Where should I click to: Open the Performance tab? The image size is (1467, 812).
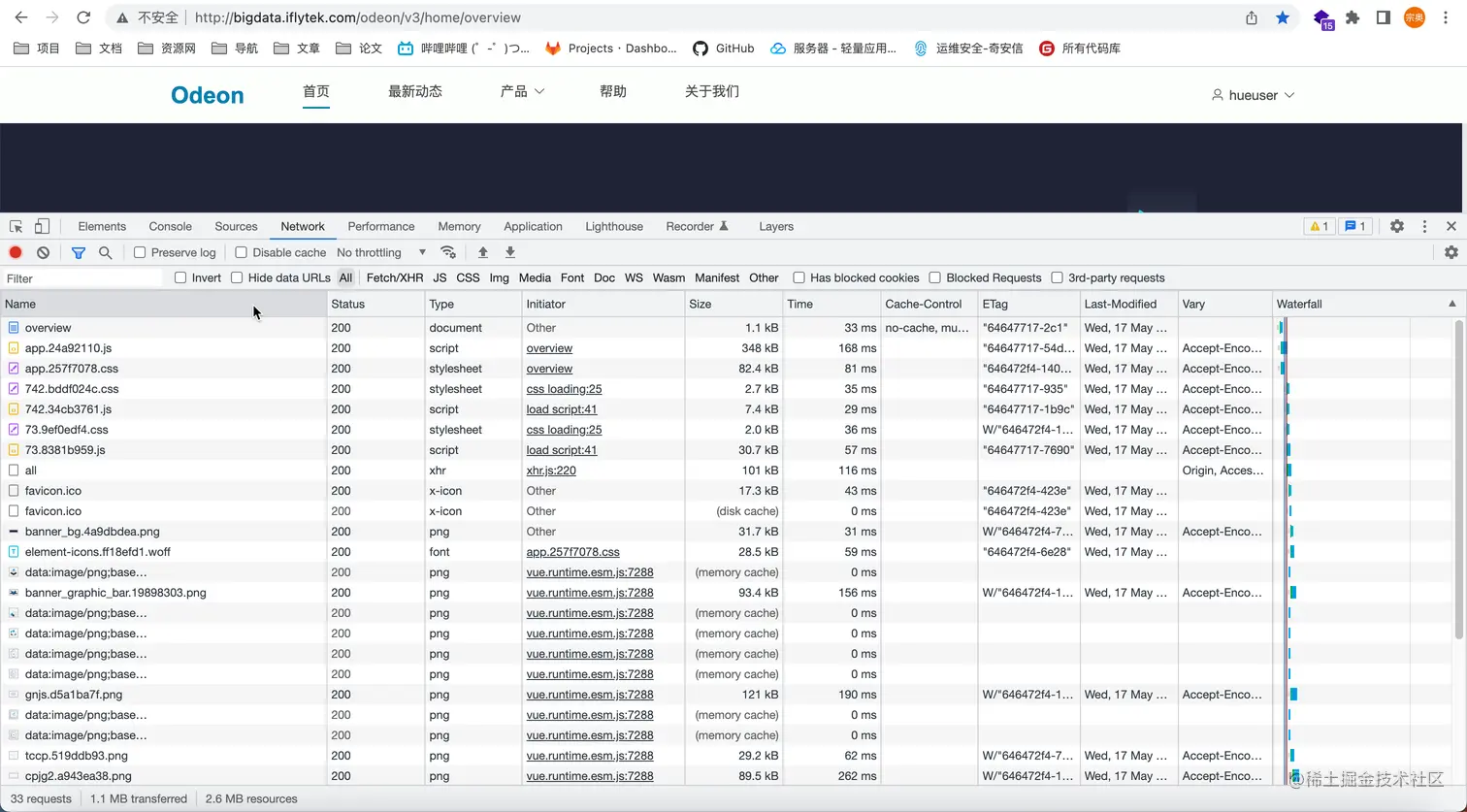[x=381, y=226]
